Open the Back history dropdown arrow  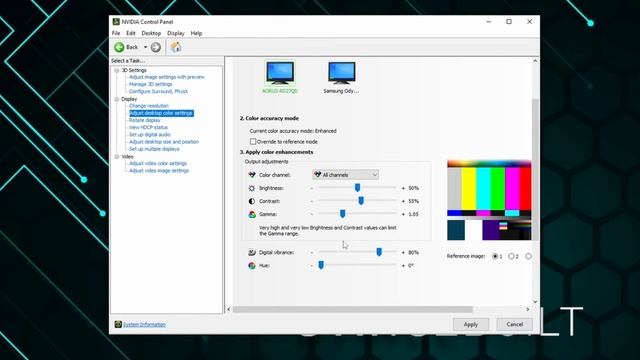click(145, 47)
